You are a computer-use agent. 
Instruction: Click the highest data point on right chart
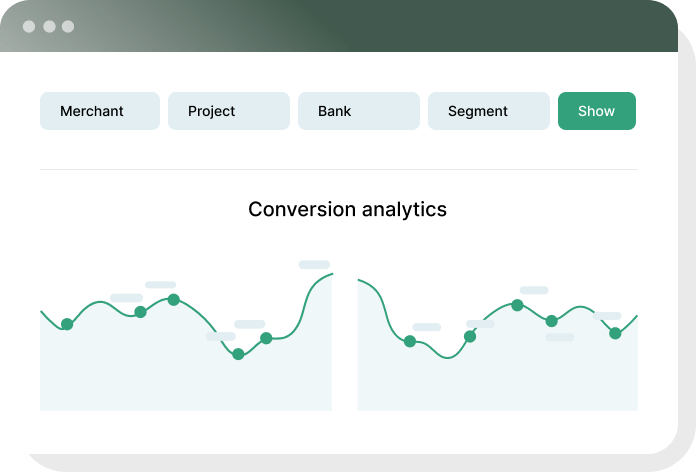[517, 305]
